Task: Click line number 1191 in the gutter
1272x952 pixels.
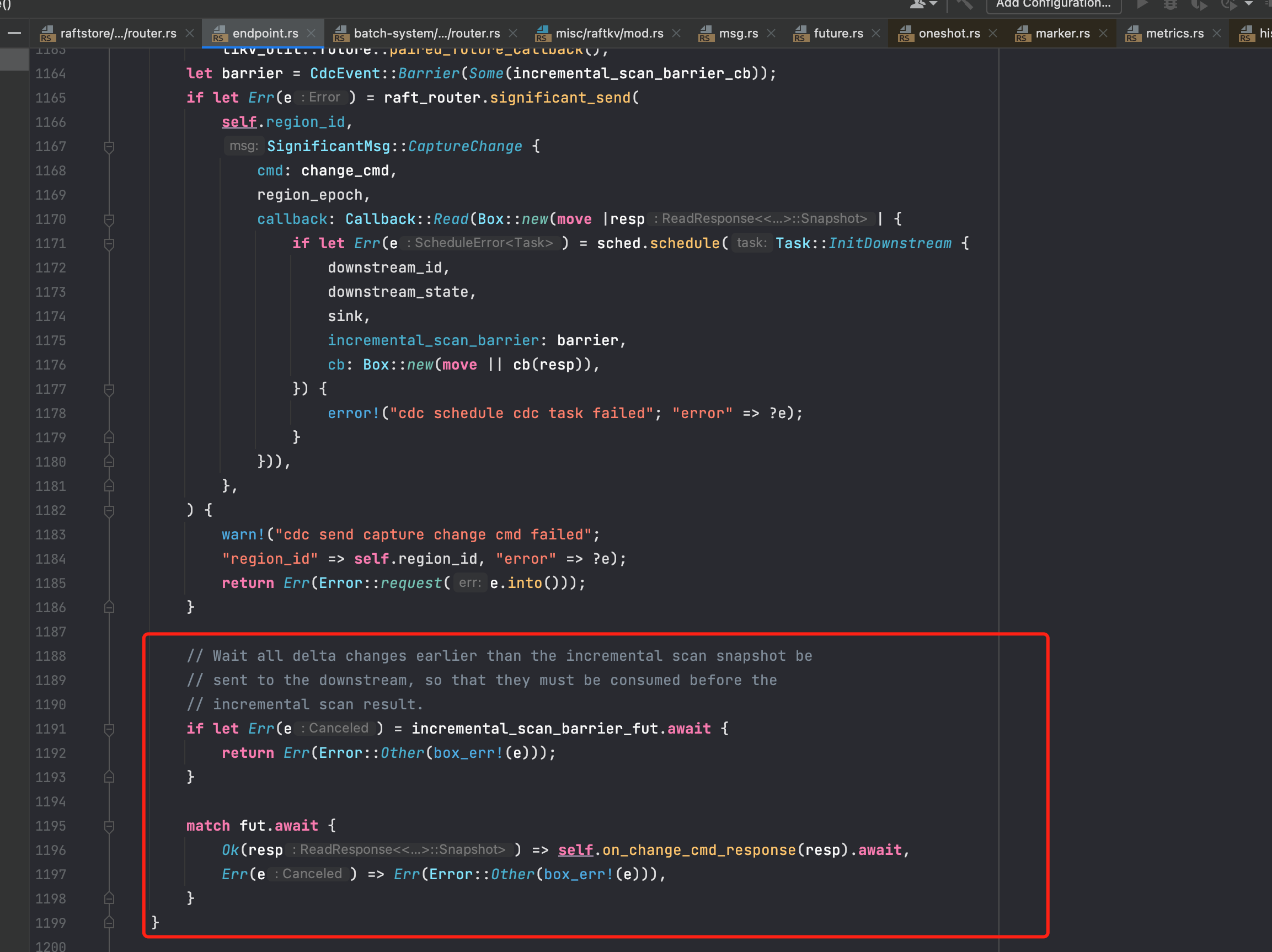Action: pyautogui.click(x=51, y=729)
